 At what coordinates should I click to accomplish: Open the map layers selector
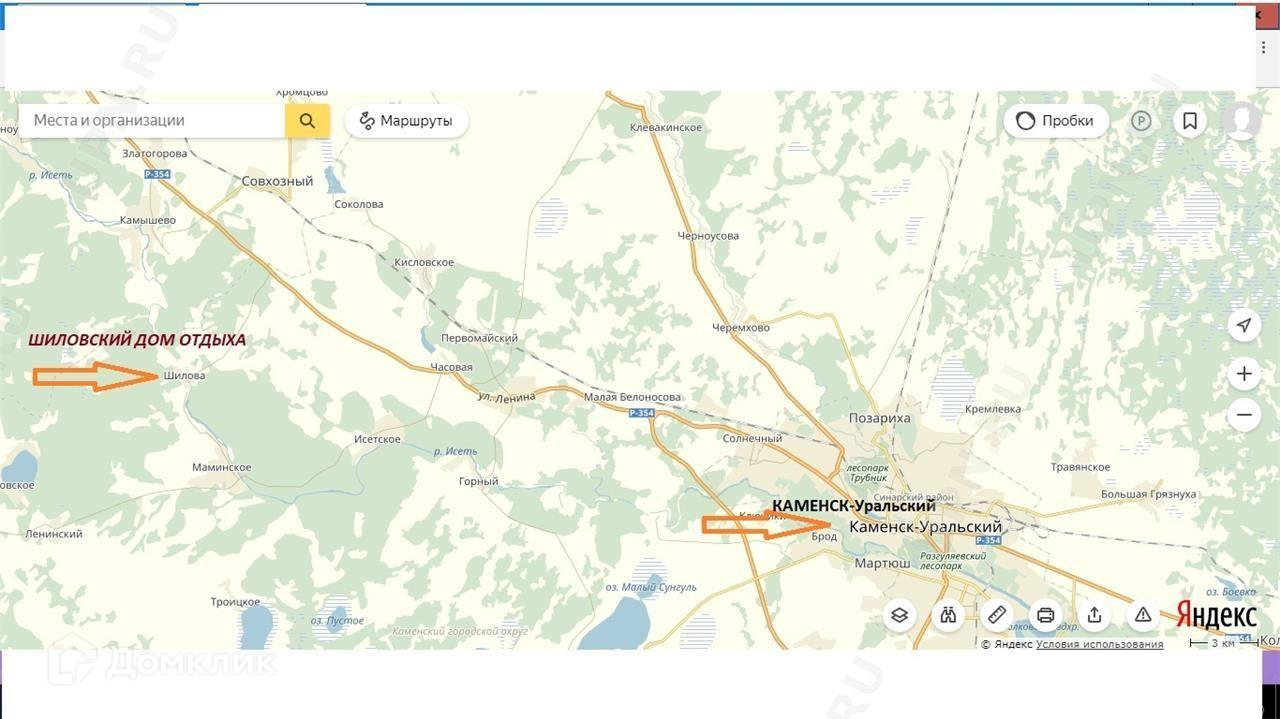(x=899, y=615)
